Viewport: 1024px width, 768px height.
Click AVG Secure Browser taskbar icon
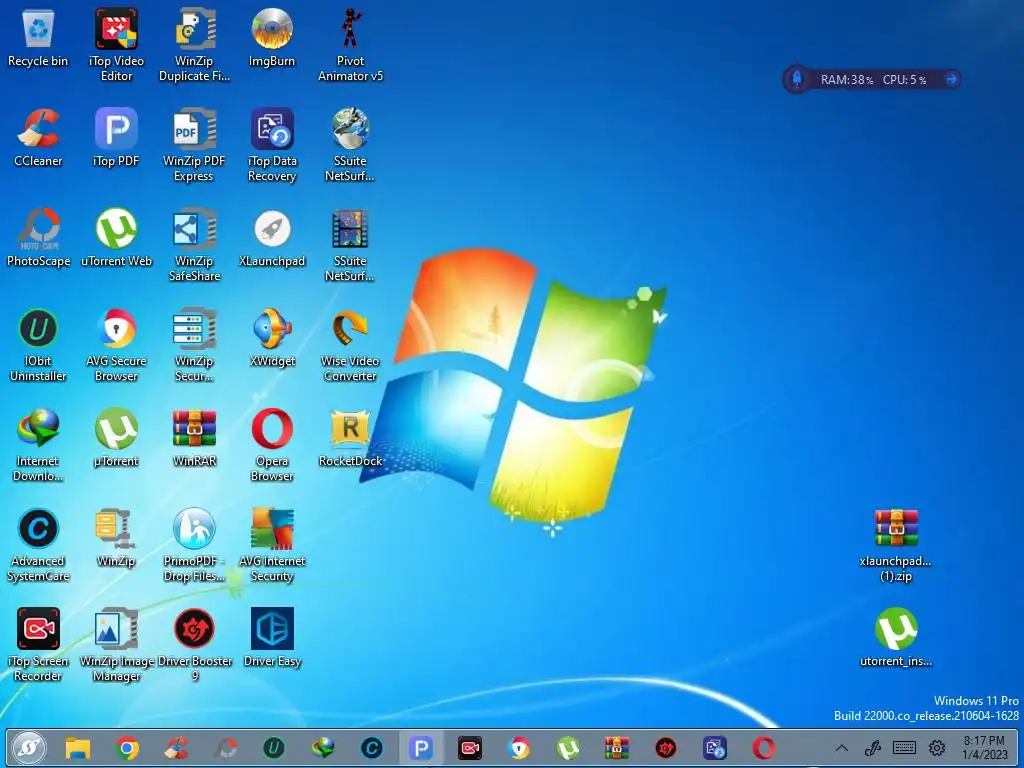519,748
